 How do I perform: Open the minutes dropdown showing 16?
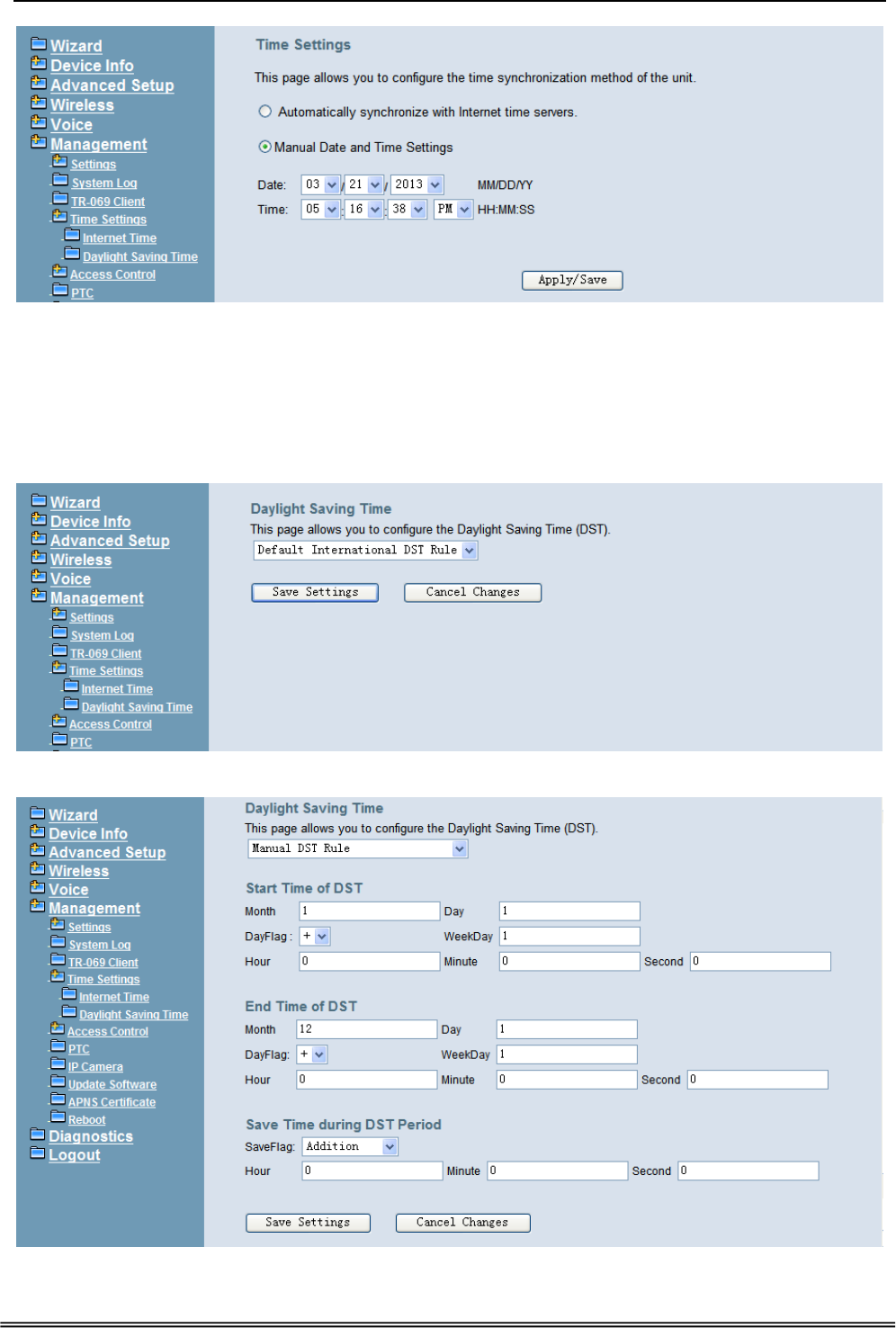click(x=363, y=209)
